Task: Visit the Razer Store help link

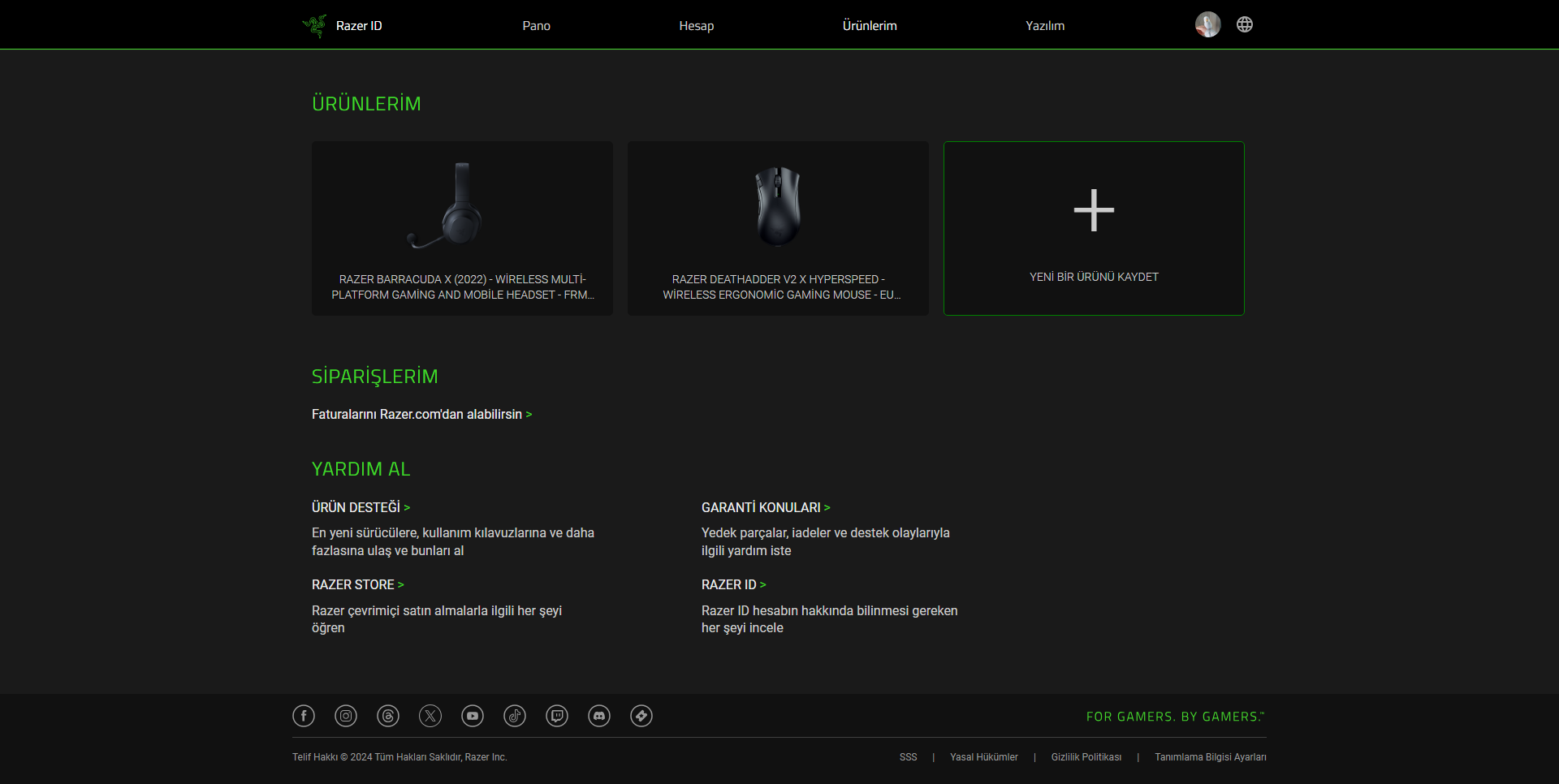Action: click(357, 585)
